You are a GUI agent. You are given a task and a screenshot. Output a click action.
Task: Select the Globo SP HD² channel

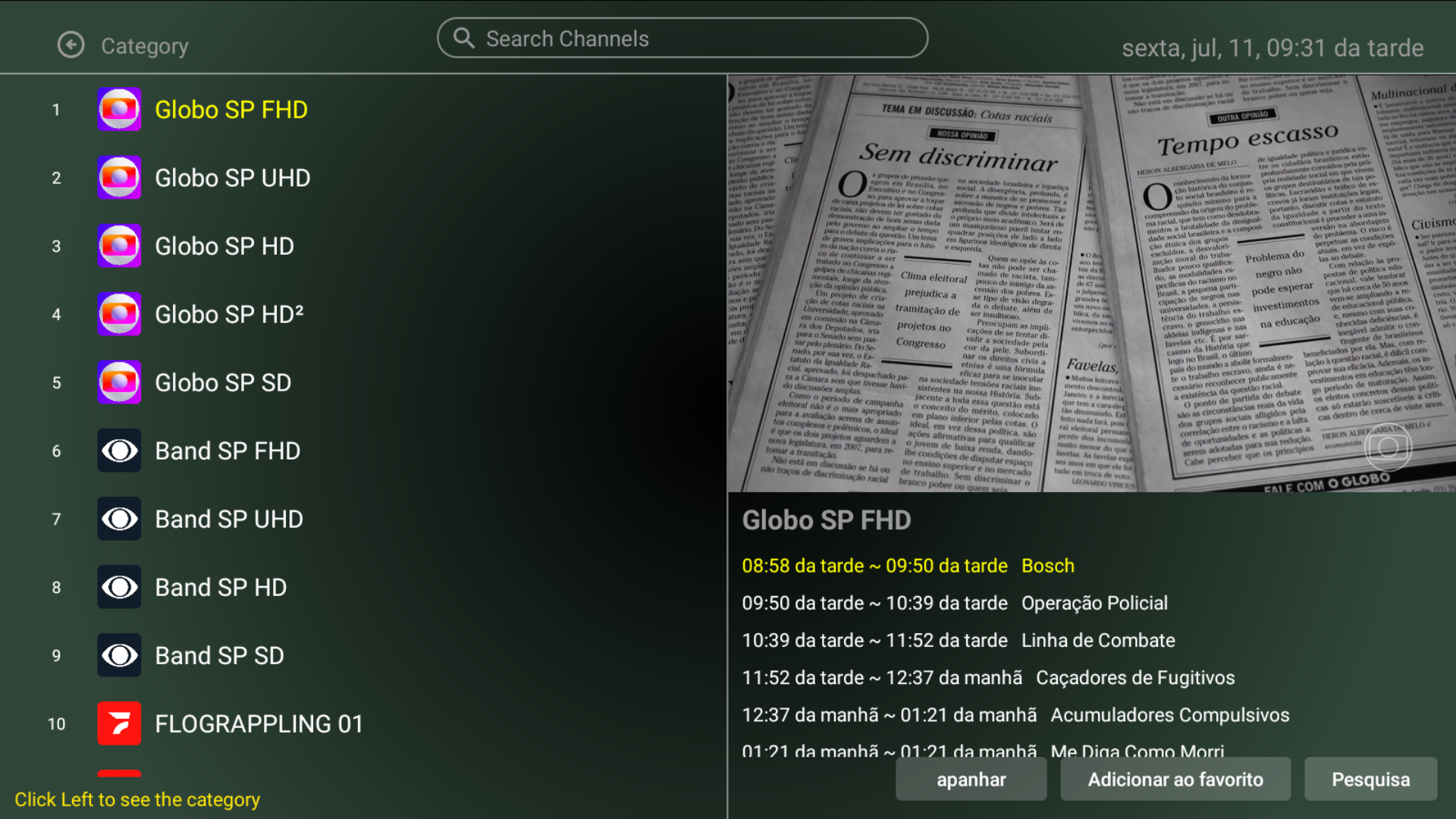pos(229,315)
